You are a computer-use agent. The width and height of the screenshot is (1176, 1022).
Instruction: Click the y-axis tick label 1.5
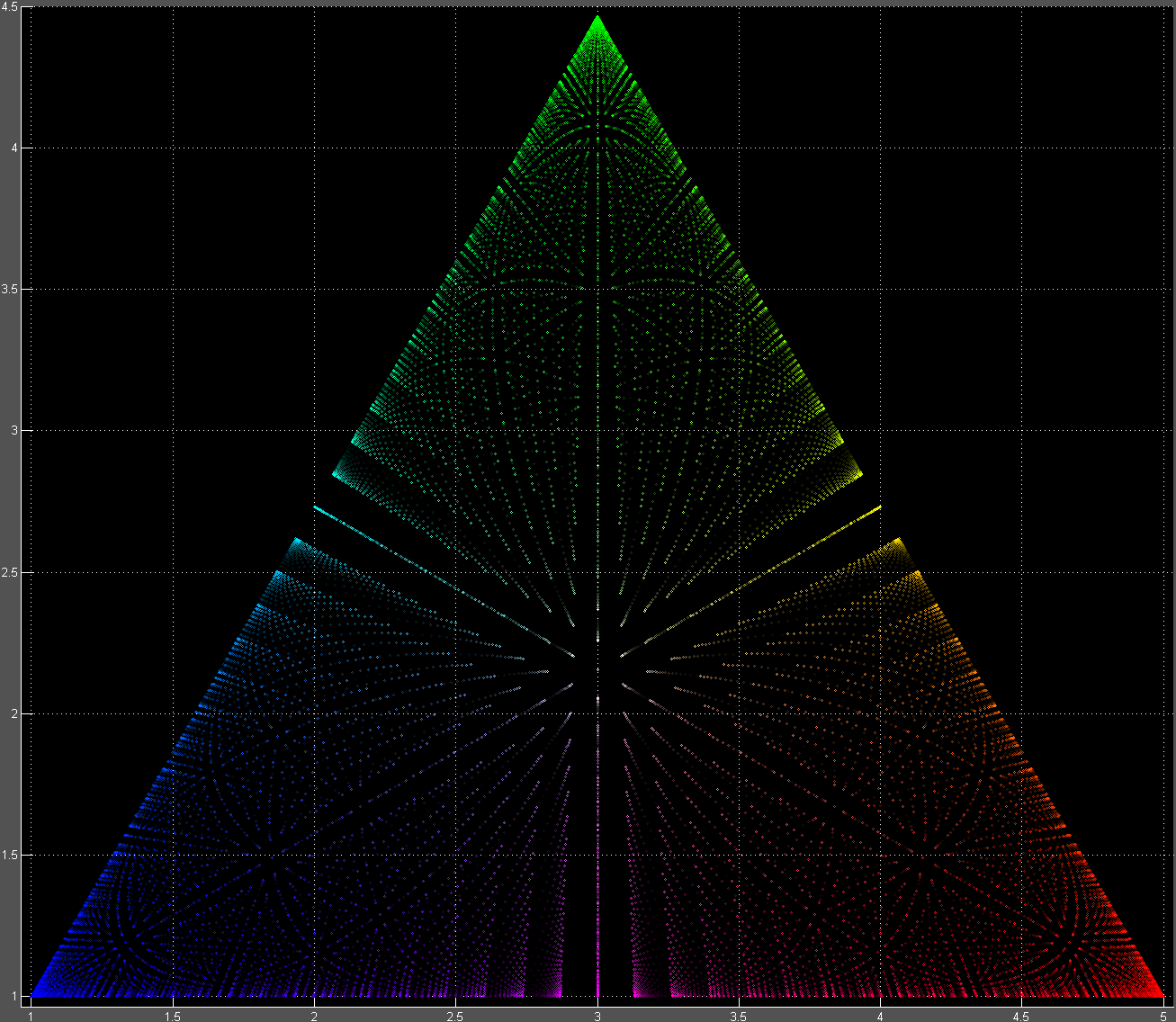[12, 855]
